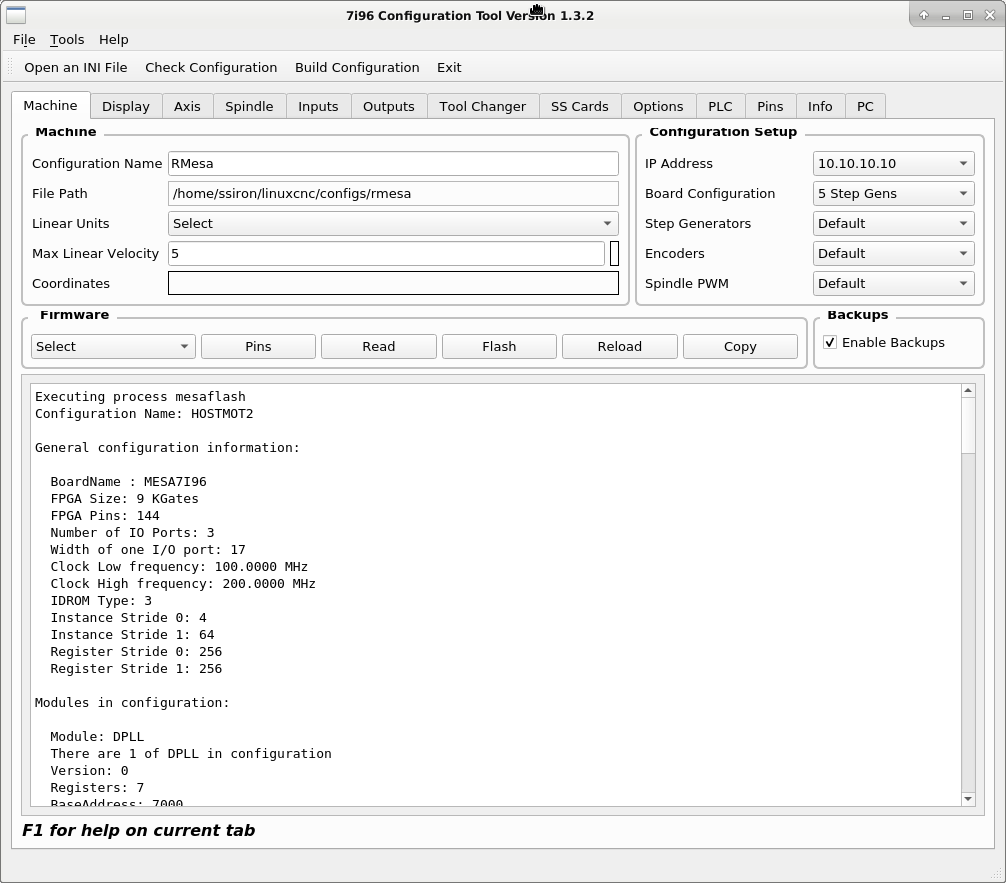Click the Coordinates input field

393,284
